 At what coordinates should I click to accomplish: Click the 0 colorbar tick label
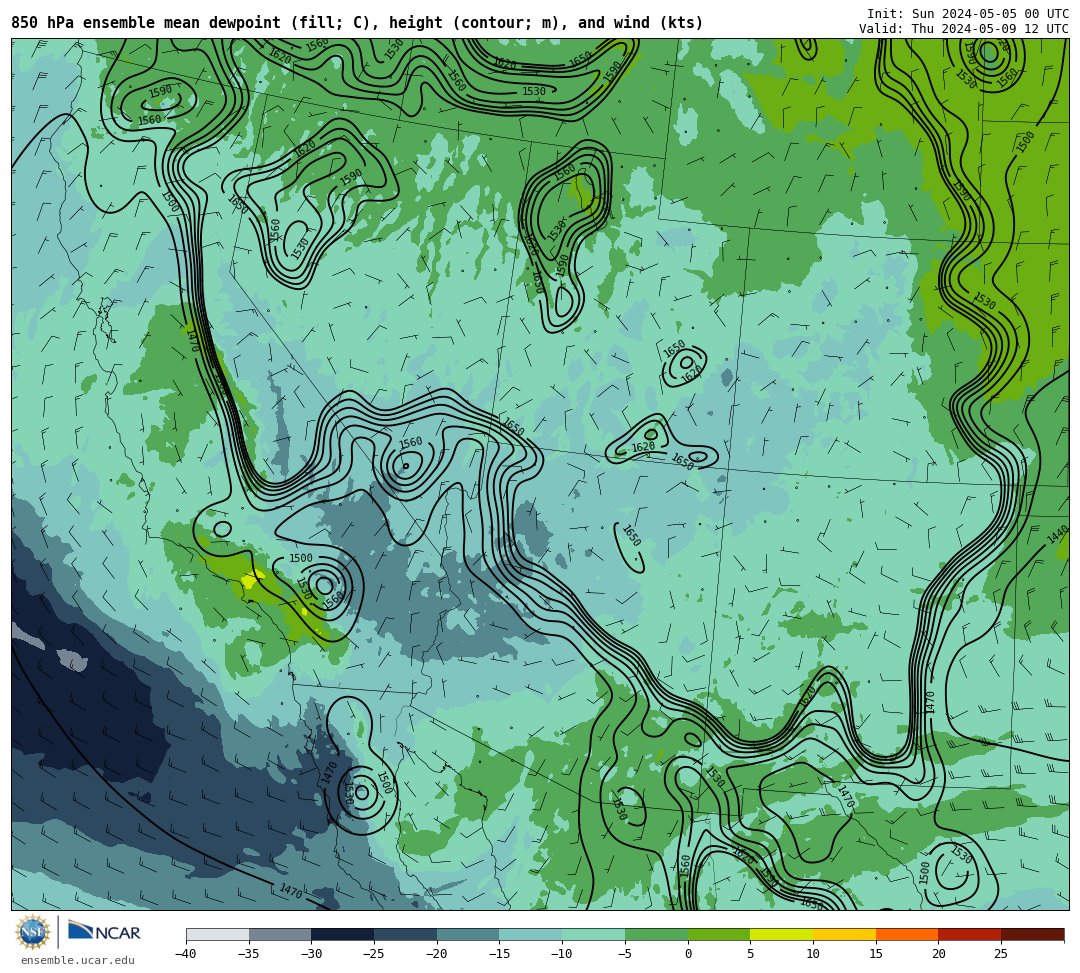(x=687, y=954)
